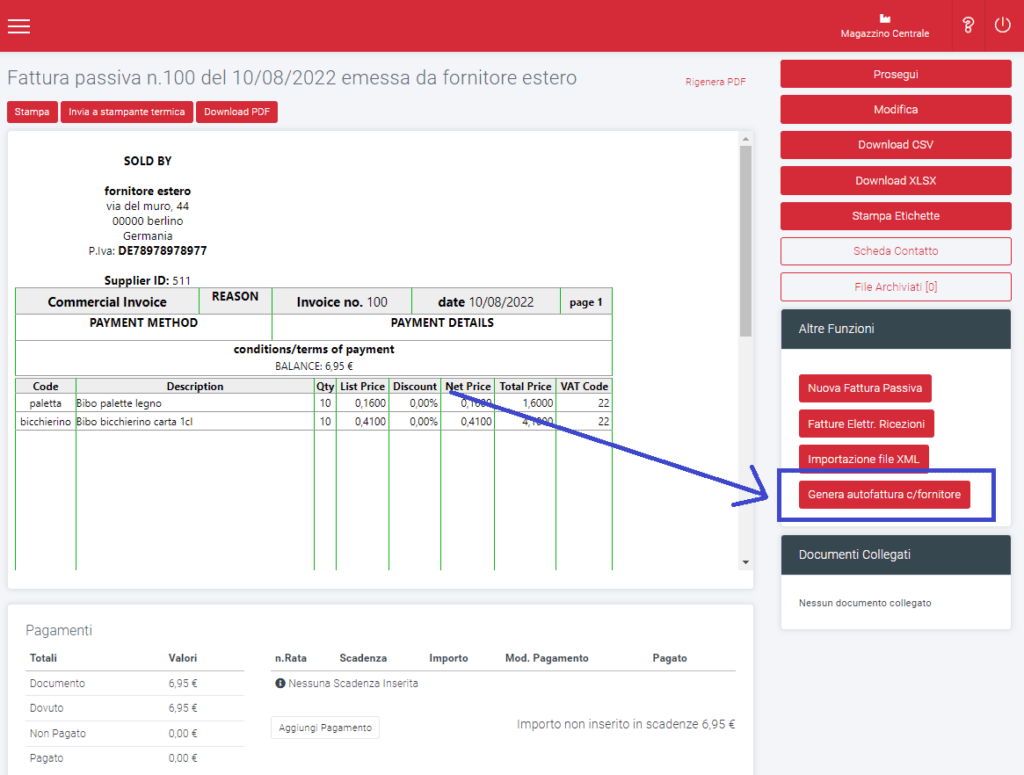This screenshot has height=775, width=1024.
Task: Click the PDF preview scroll-up arrow
Action: pyautogui.click(x=745, y=139)
